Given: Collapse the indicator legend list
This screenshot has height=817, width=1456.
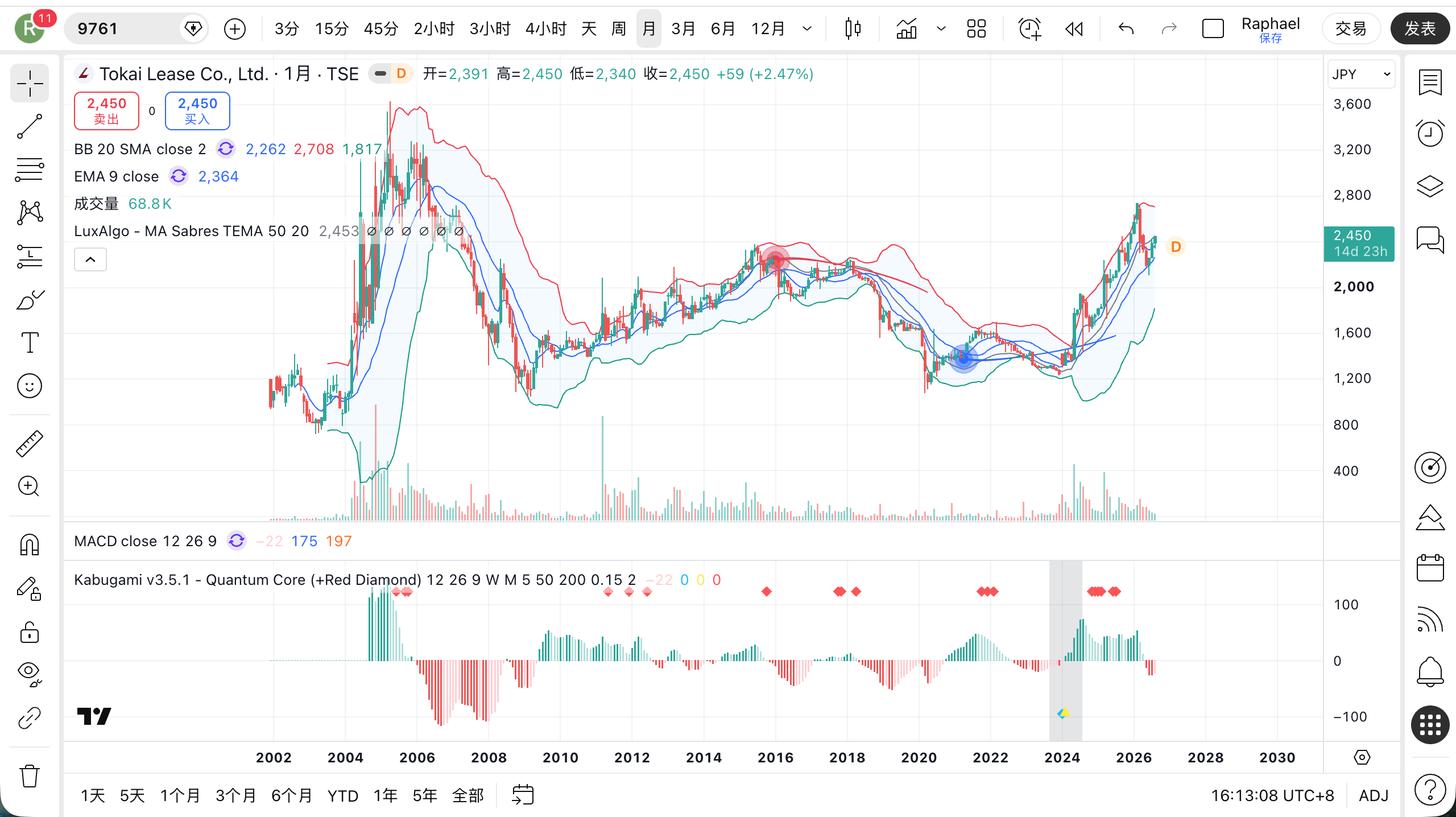Looking at the screenshot, I should 90,260.
